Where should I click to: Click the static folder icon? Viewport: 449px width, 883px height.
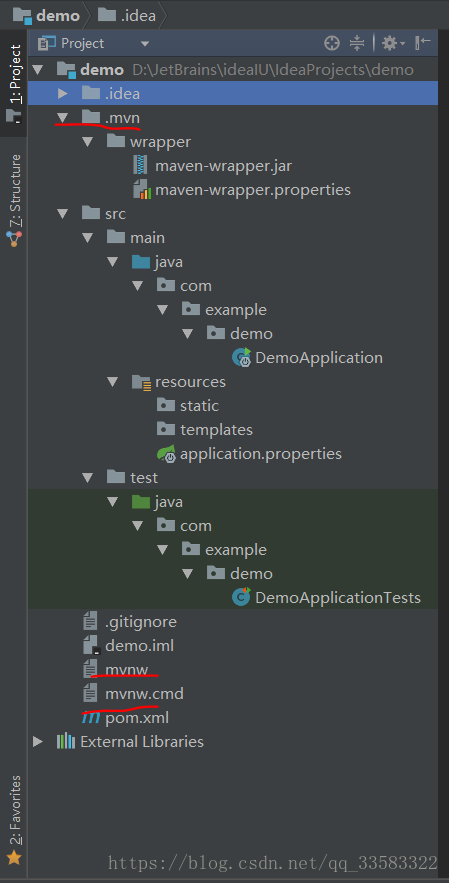click(x=166, y=405)
